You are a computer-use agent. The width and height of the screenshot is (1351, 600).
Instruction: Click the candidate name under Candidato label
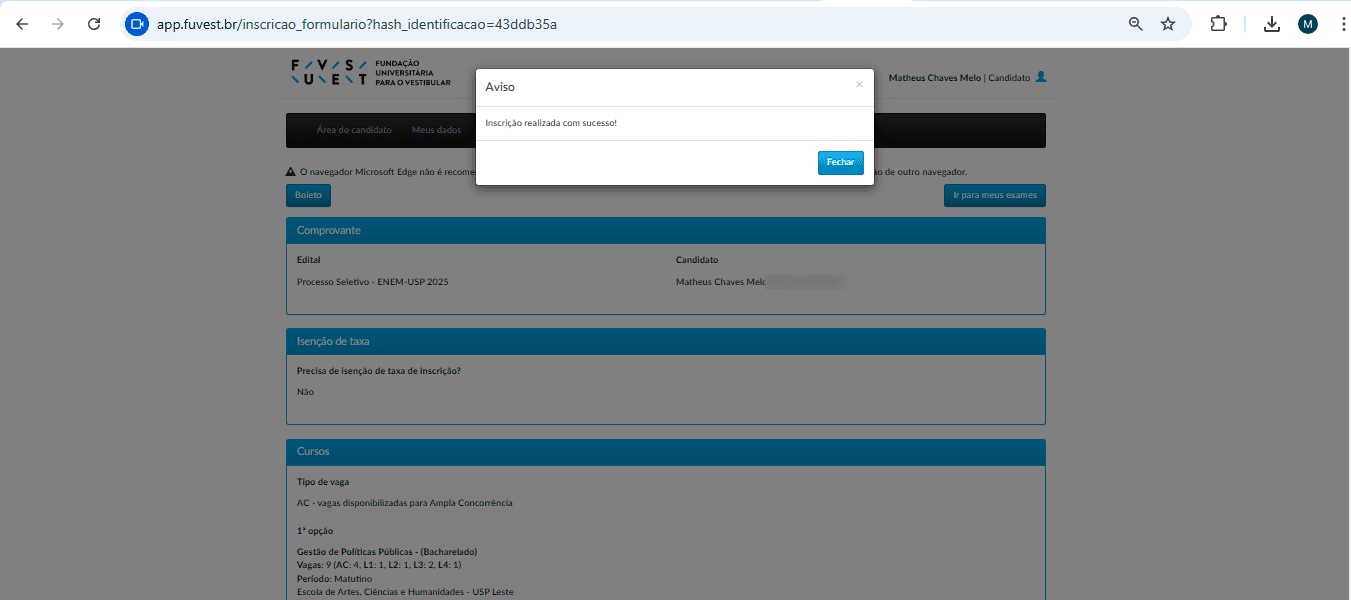pos(720,282)
